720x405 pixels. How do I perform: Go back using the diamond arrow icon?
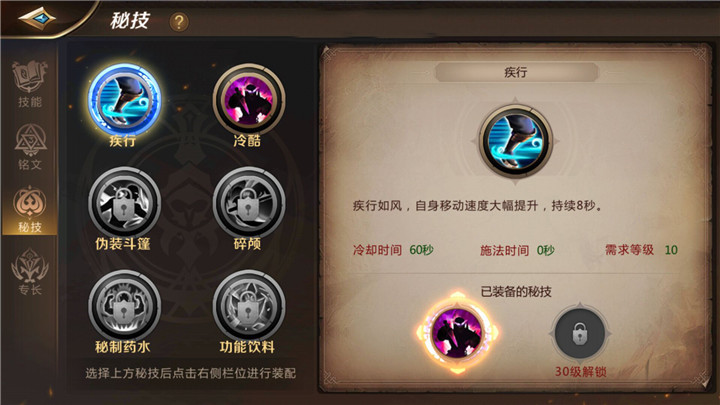[37, 18]
